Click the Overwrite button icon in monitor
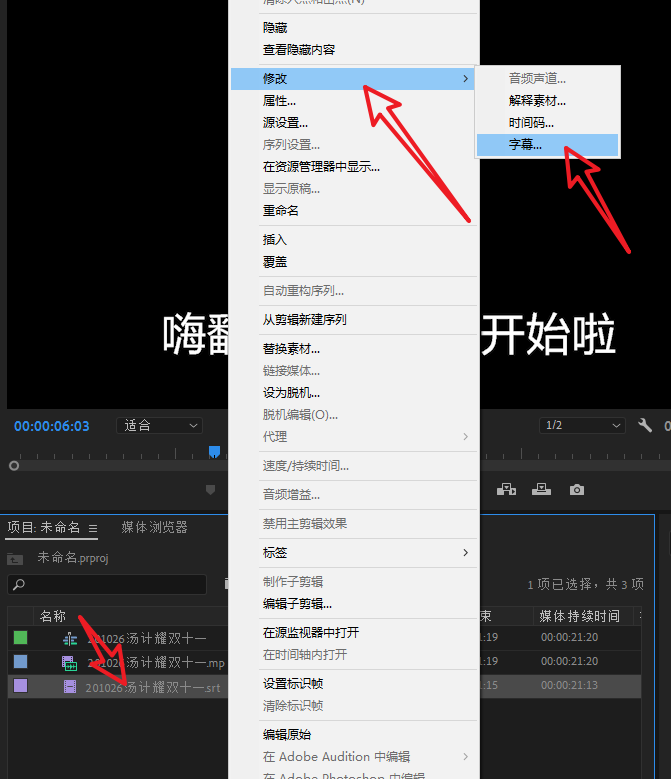This screenshot has width=671, height=779. [x=541, y=490]
